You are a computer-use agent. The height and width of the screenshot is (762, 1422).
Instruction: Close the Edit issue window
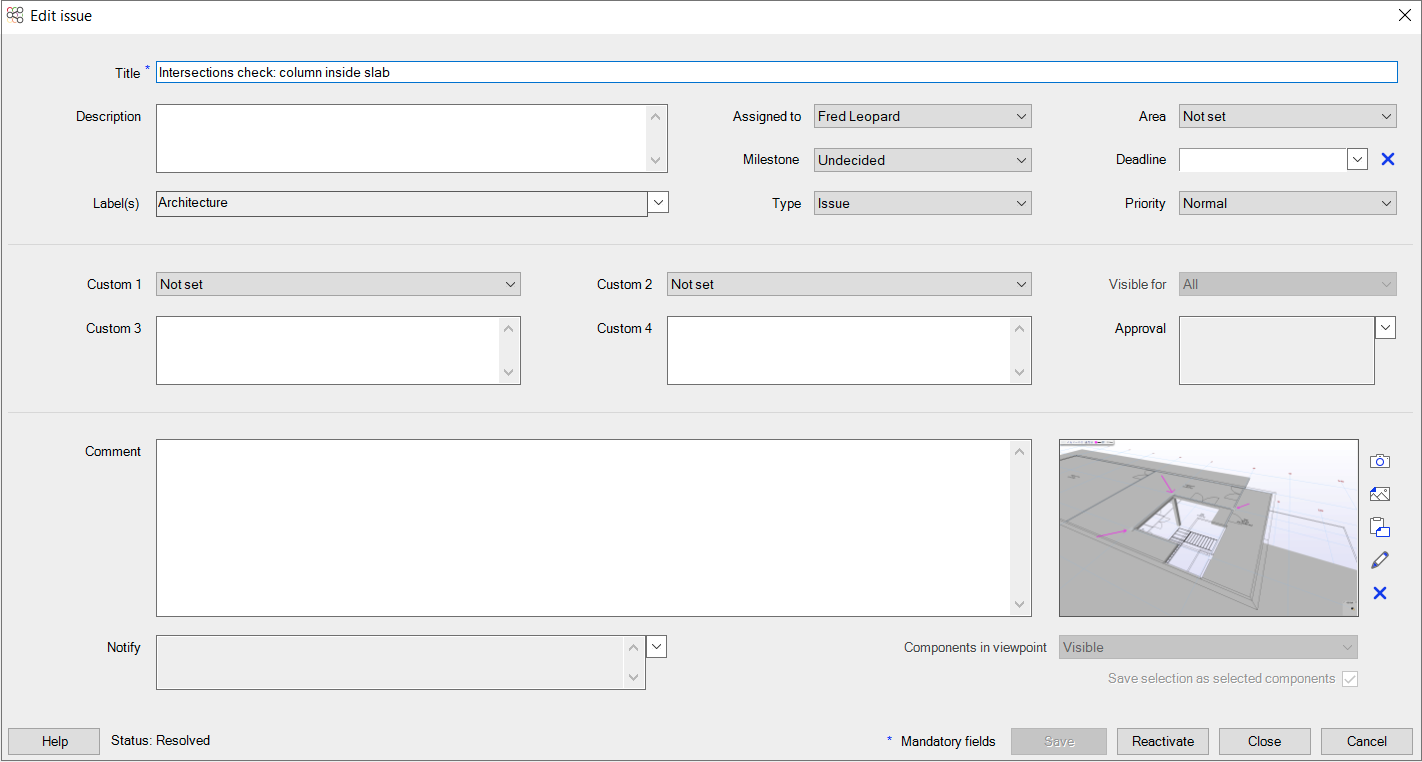click(1403, 15)
